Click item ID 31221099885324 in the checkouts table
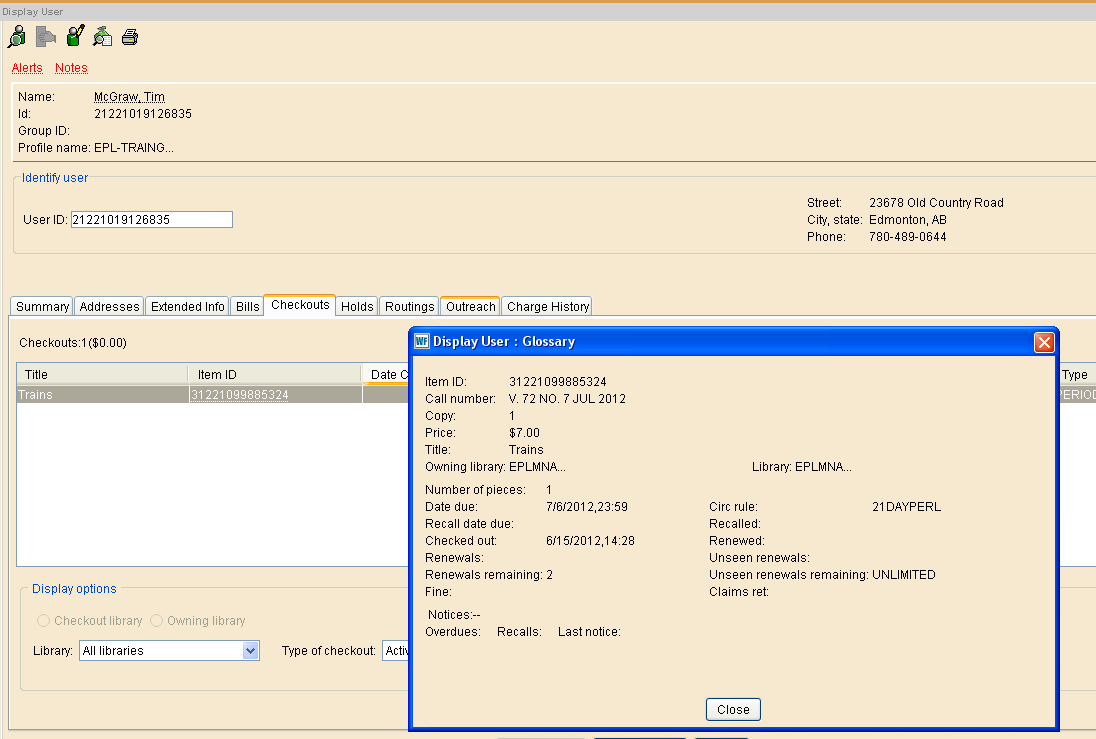This screenshot has width=1096, height=739. [x=240, y=395]
